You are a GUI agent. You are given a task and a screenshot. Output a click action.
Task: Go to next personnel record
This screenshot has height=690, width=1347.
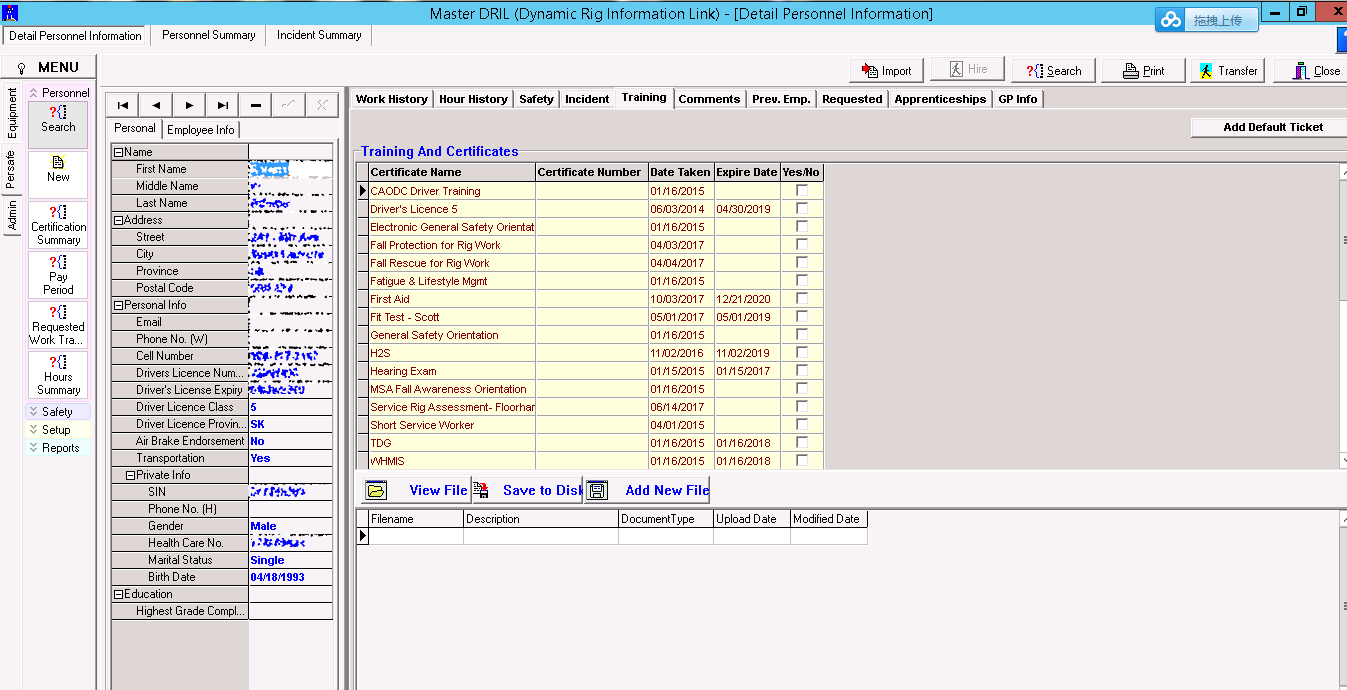pos(189,105)
